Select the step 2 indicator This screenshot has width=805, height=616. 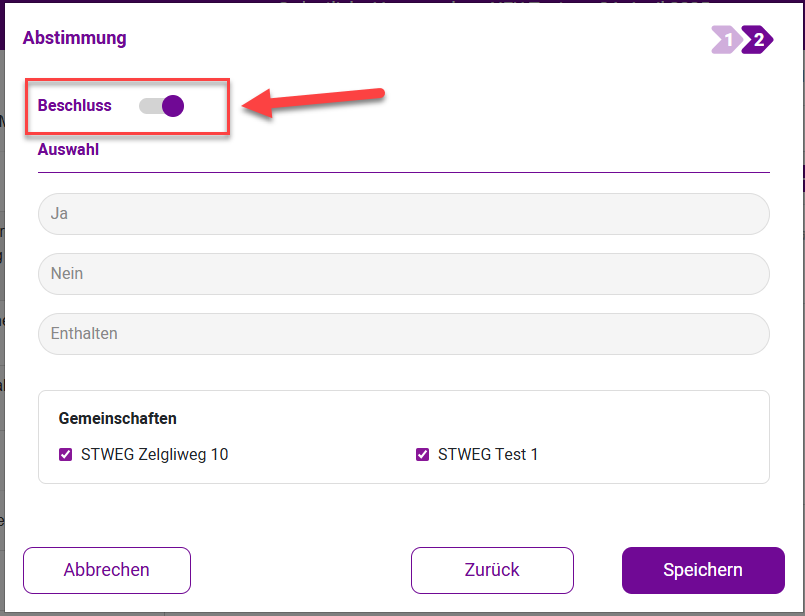pyautogui.click(x=758, y=40)
